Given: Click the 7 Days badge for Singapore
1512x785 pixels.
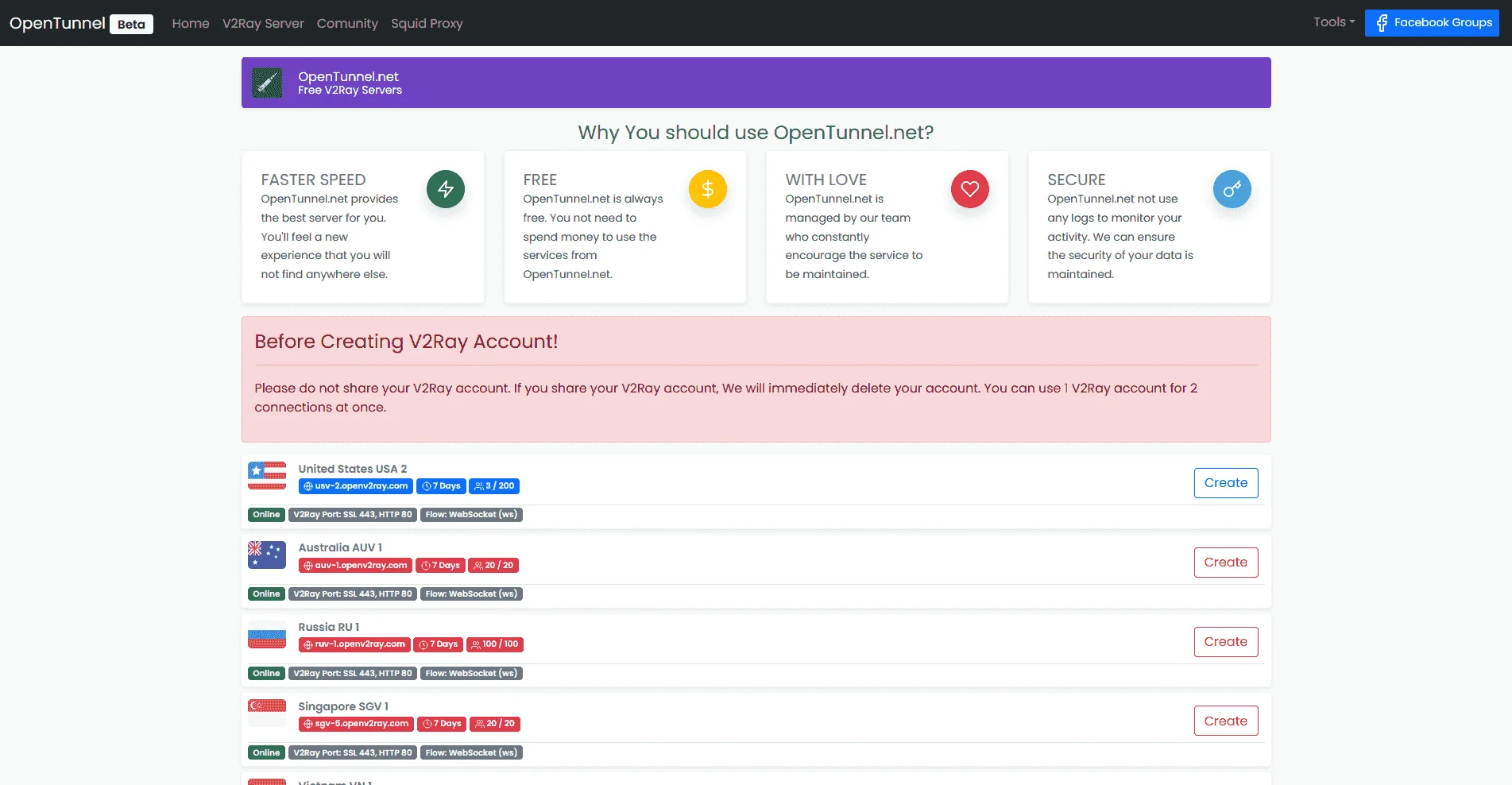Looking at the screenshot, I should [x=442, y=724].
